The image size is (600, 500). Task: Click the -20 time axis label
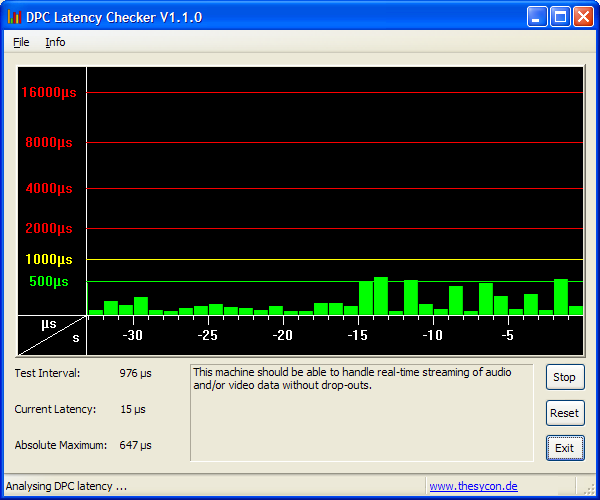coord(282,335)
